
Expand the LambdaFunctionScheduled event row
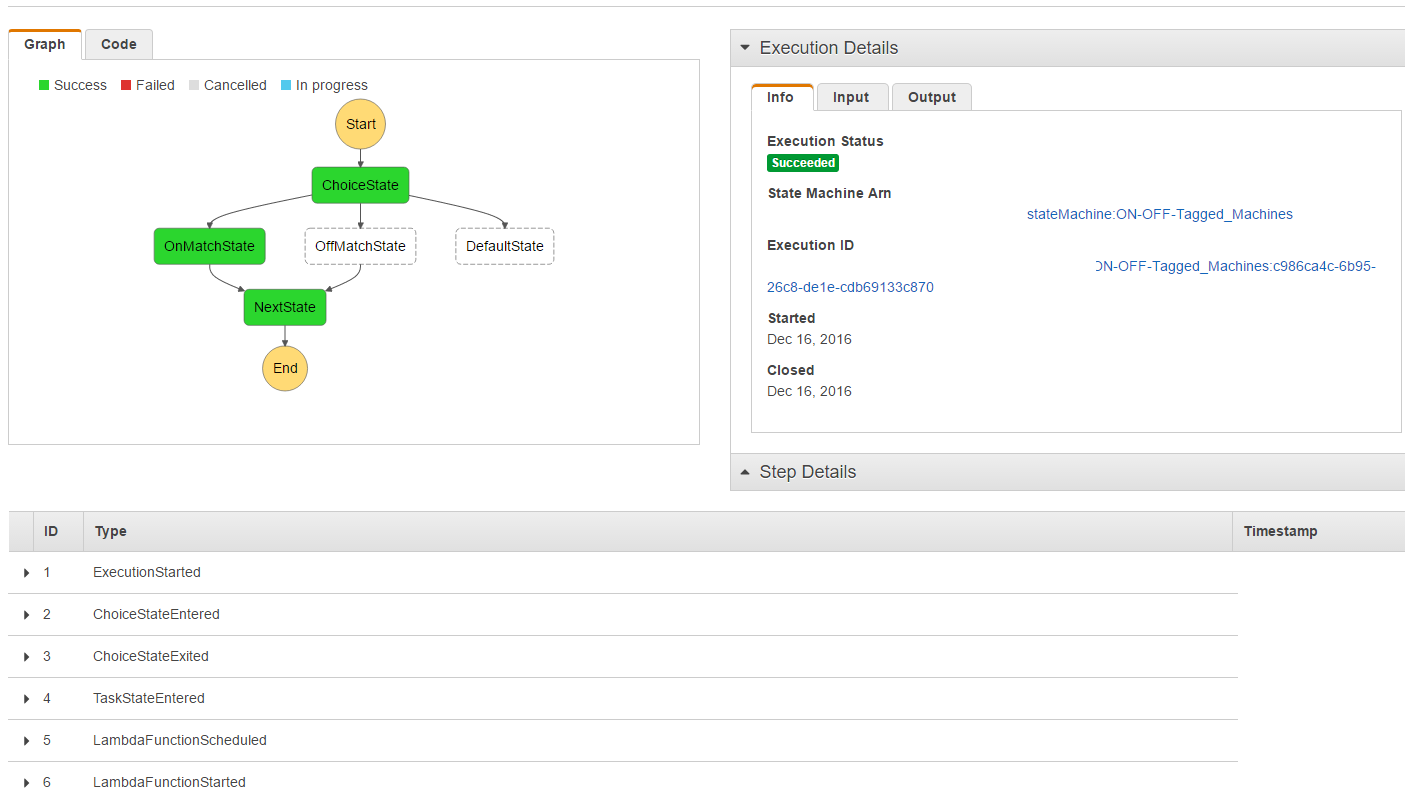pyautogui.click(x=27, y=741)
